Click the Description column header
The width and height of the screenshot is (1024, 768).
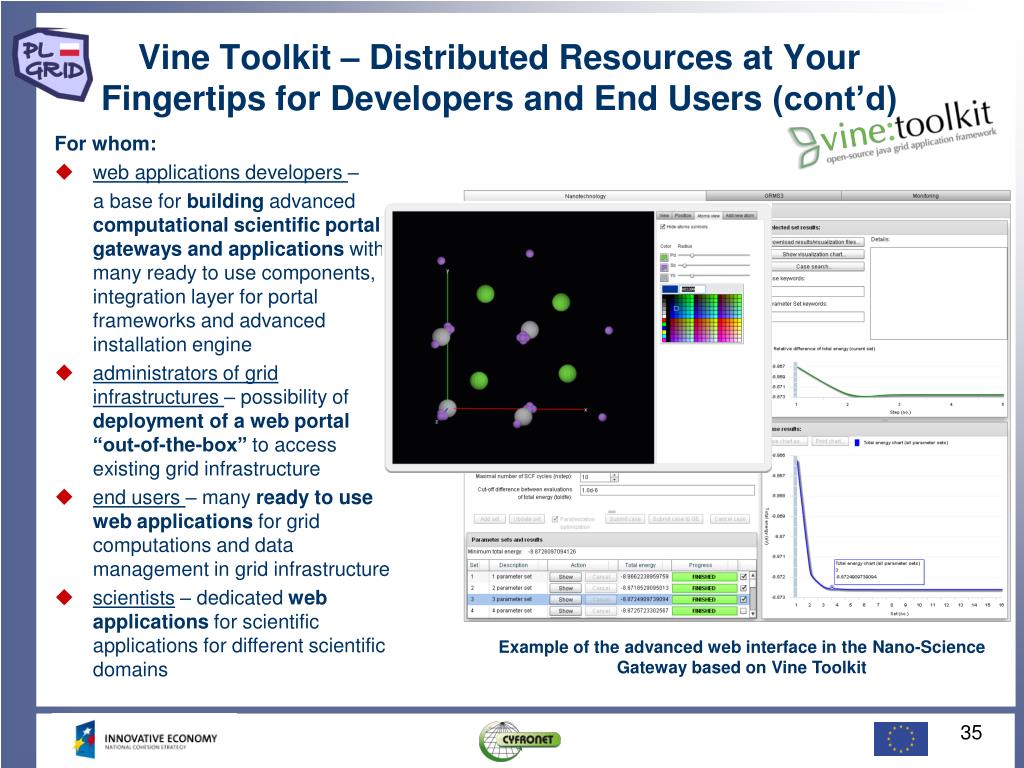pos(513,565)
